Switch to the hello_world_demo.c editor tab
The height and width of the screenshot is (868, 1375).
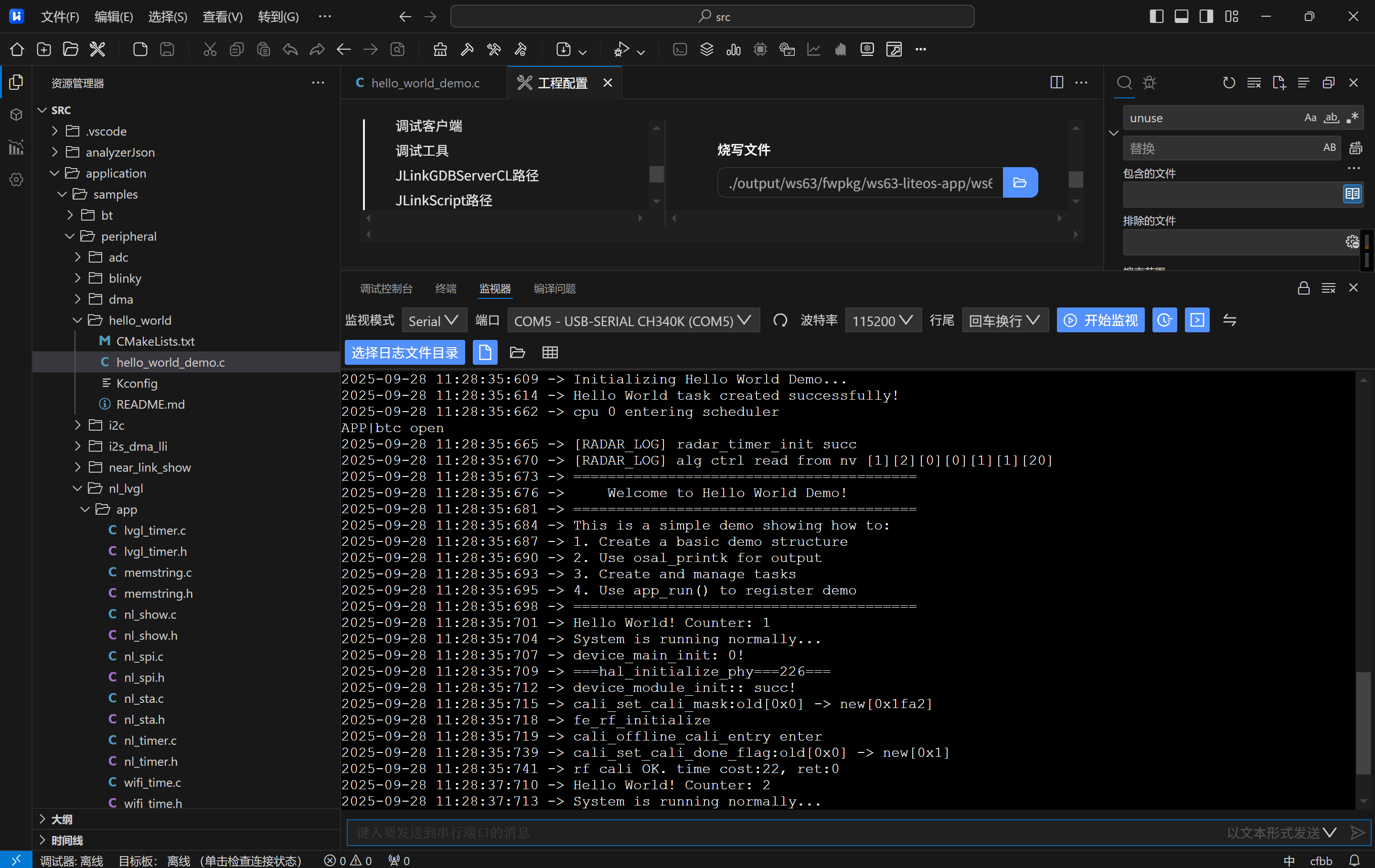coord(424,83)
